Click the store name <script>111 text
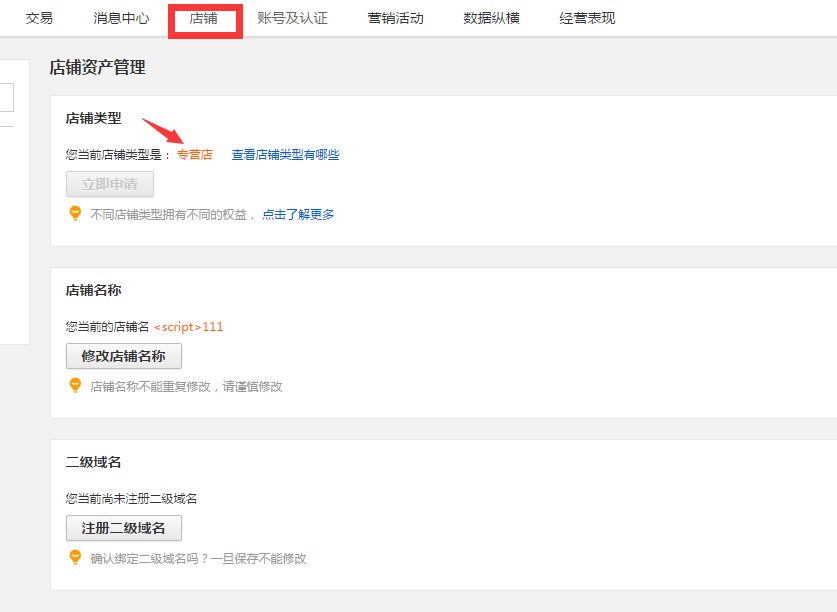 coord(188,327)
